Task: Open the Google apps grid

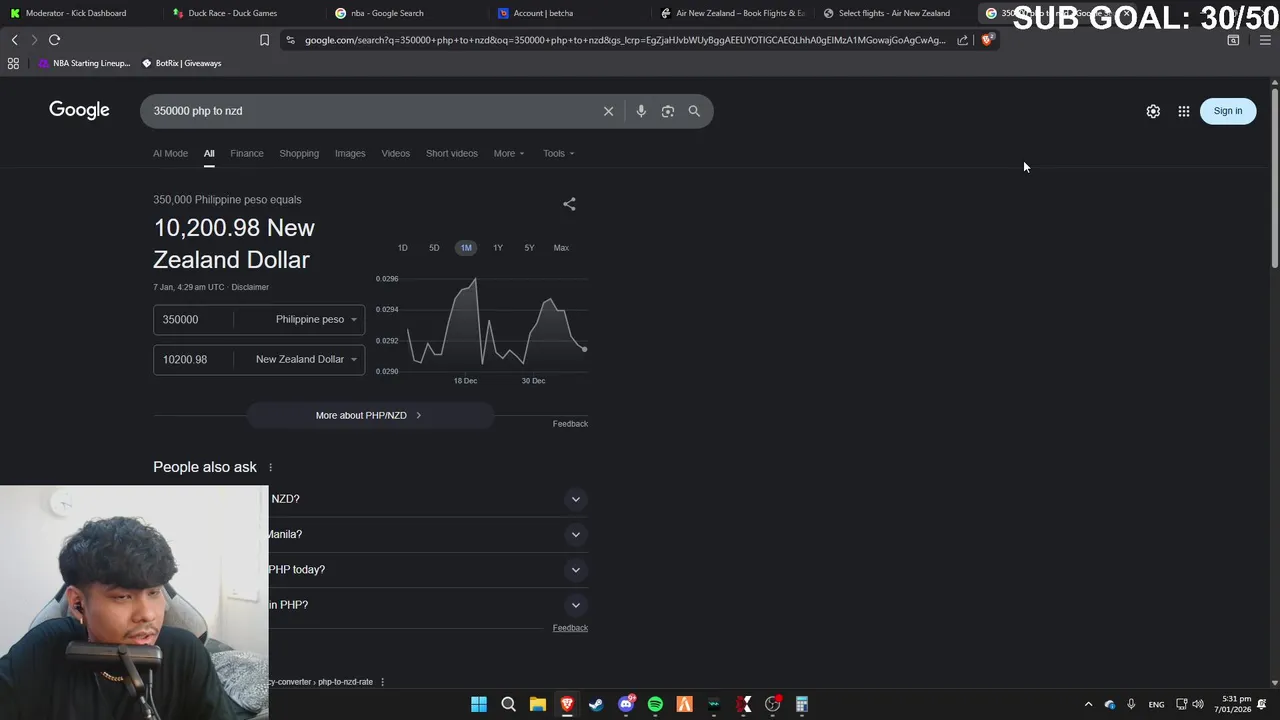Action: point(1184,111)
